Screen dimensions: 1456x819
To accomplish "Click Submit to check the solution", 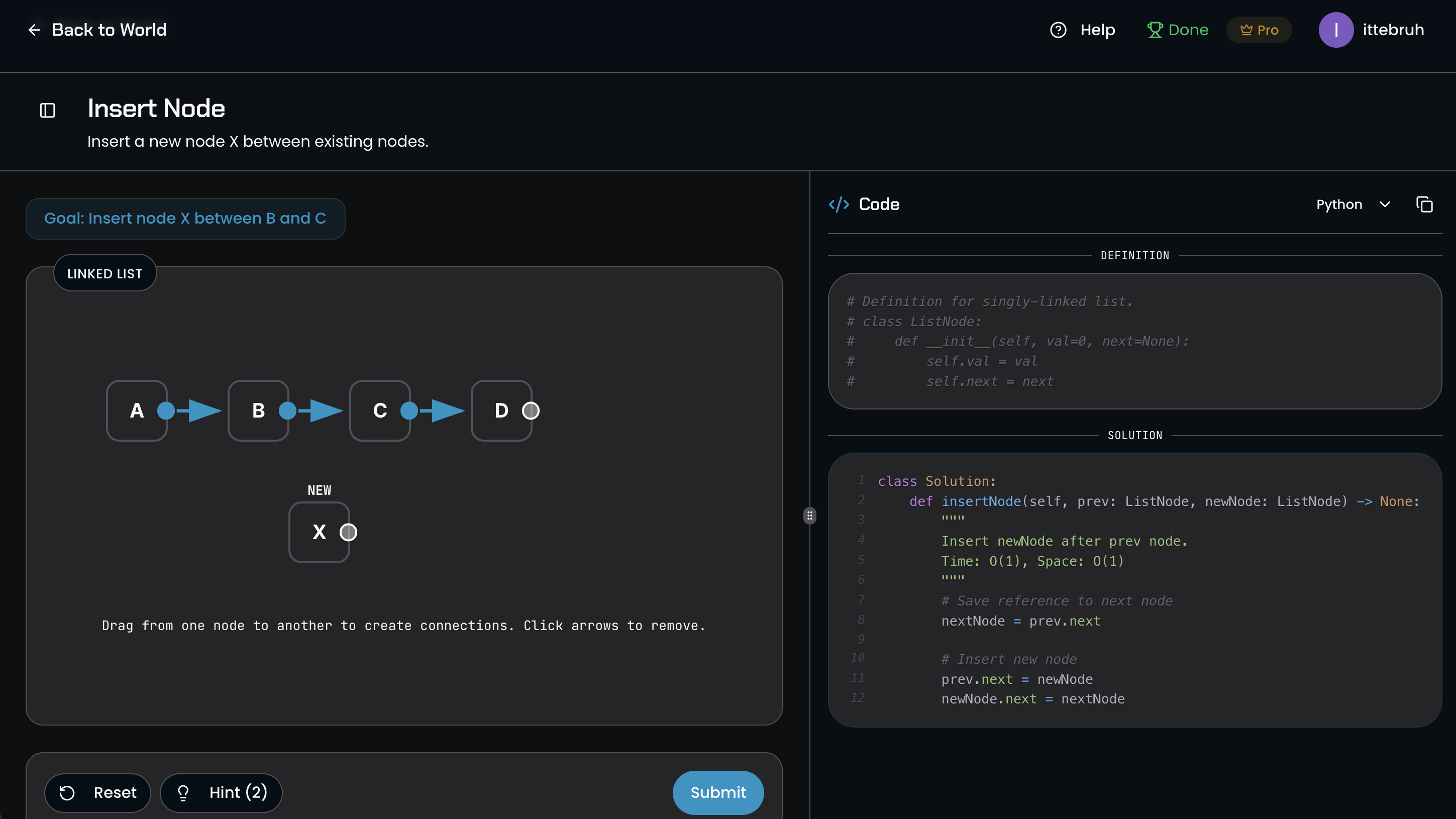I will coord(718,792).
